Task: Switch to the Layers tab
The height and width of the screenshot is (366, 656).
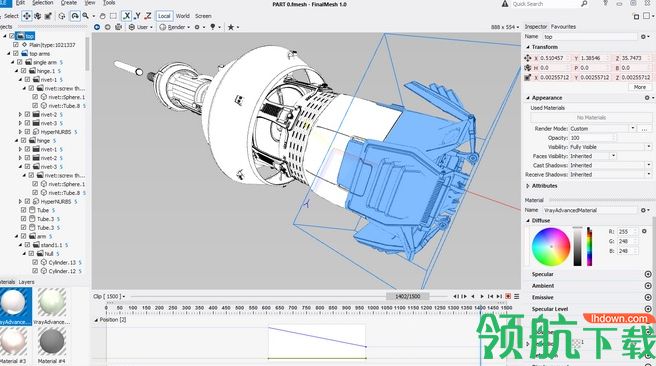Action: (26, 282)
